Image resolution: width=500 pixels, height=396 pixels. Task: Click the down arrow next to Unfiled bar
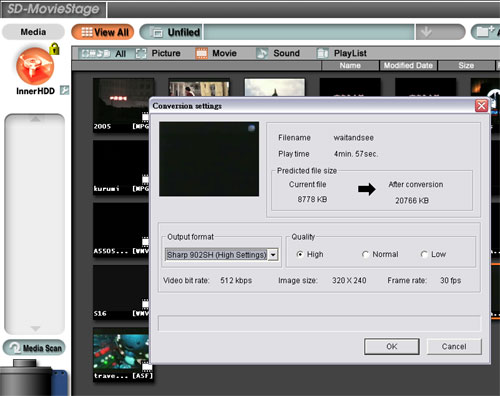(x=426, y=32)
